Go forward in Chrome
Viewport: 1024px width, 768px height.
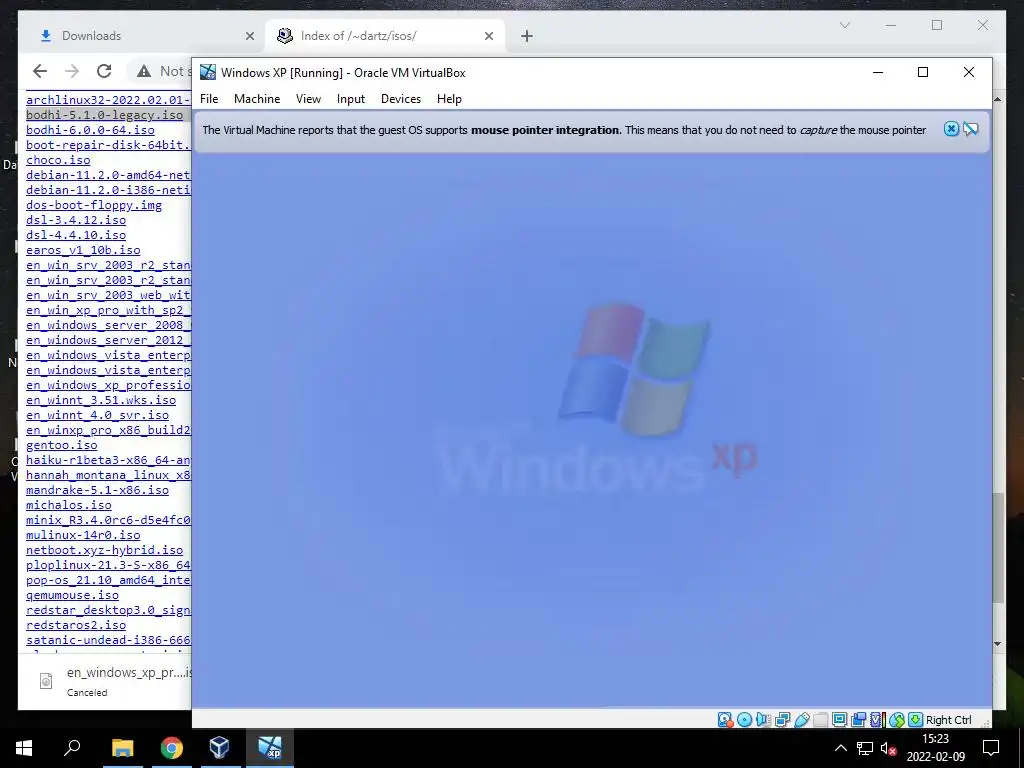(72, 71)
